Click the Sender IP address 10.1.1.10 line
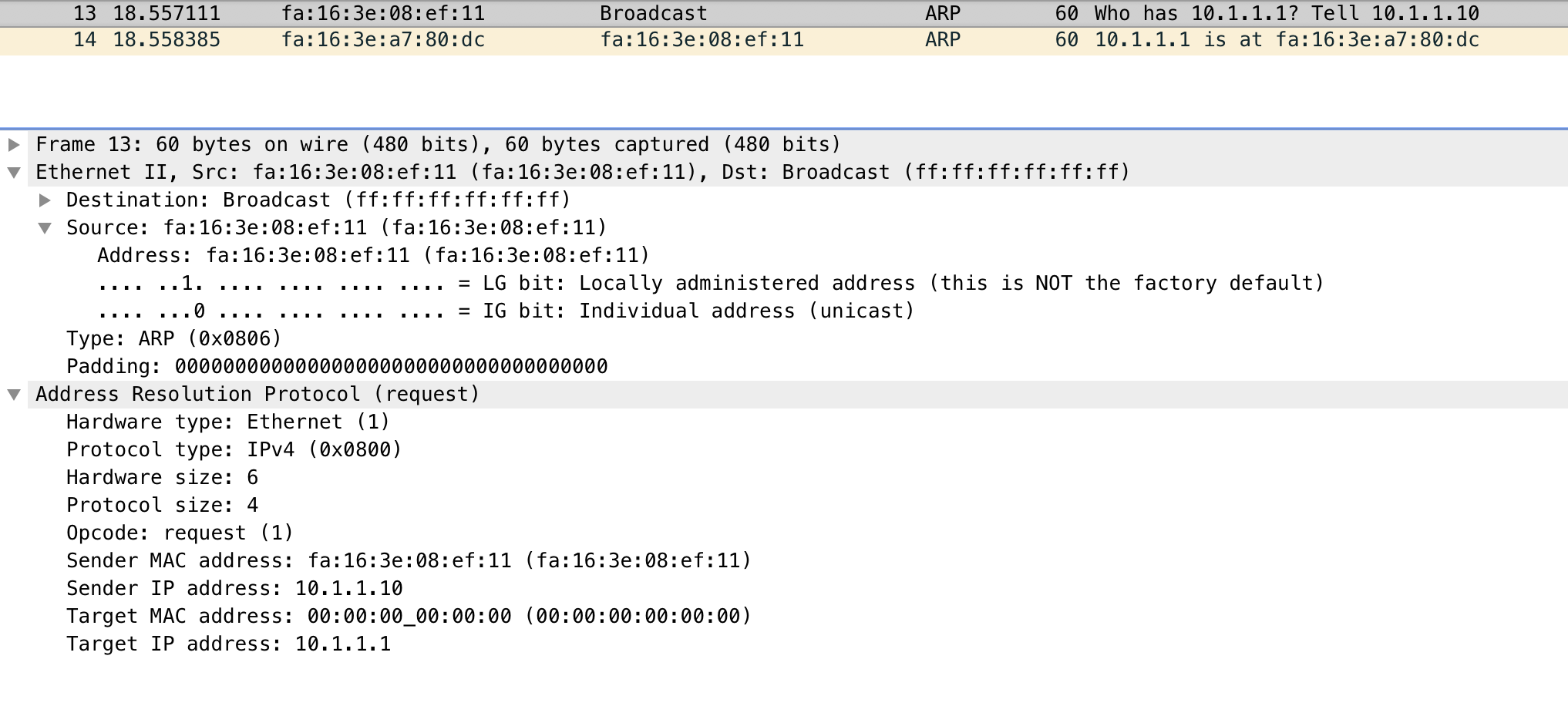Viewport: 1568px width, 723px height. tap(234, 589)
